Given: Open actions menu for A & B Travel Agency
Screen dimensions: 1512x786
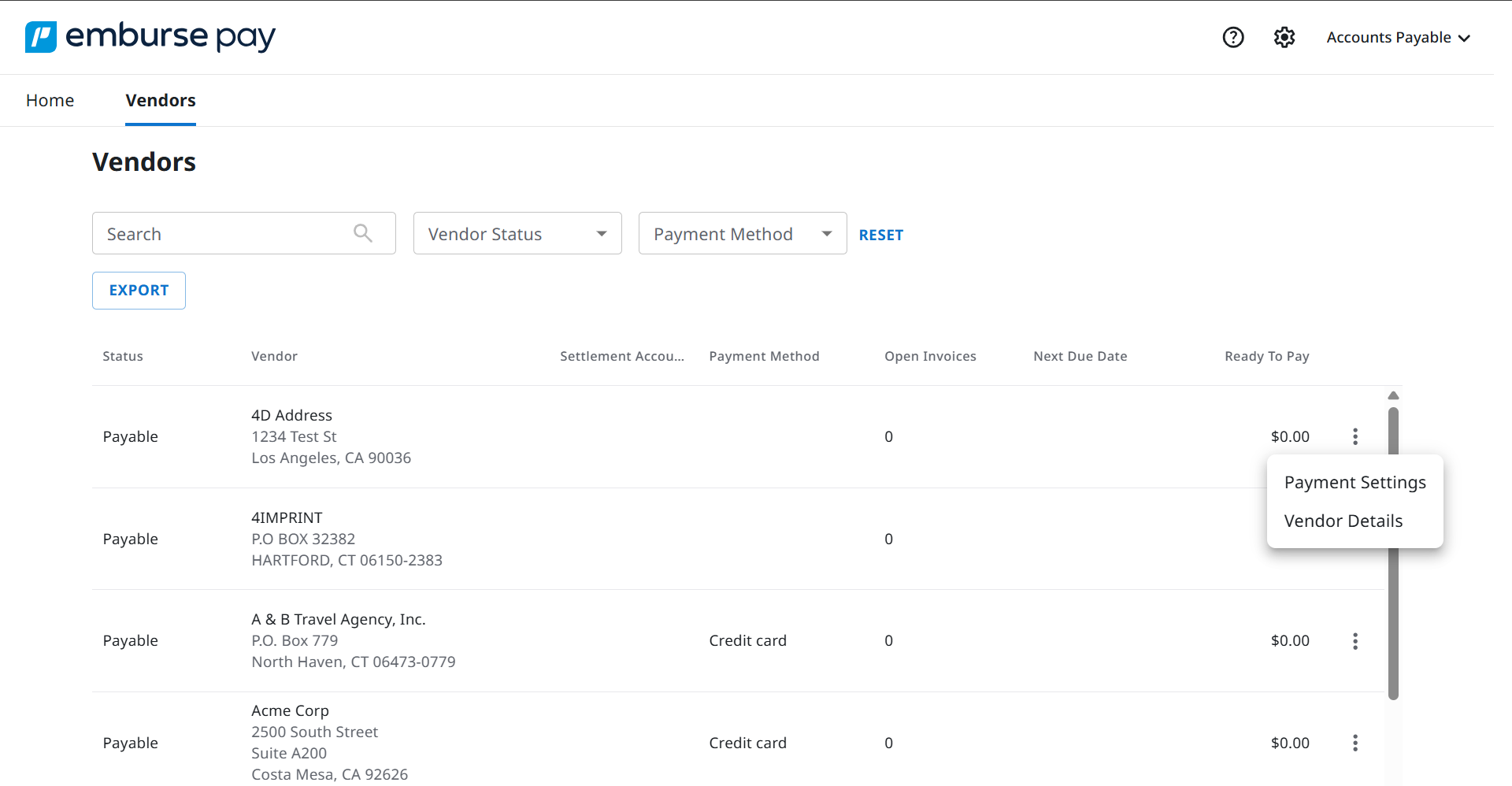Looking at the screenshot, I should [x=1355, y=640].
